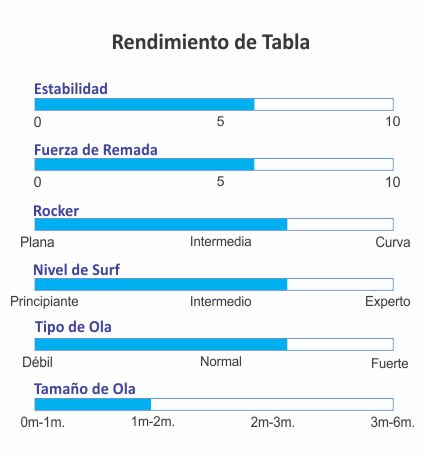
Task: Click the Experto scale label
Action: (388, 302)
